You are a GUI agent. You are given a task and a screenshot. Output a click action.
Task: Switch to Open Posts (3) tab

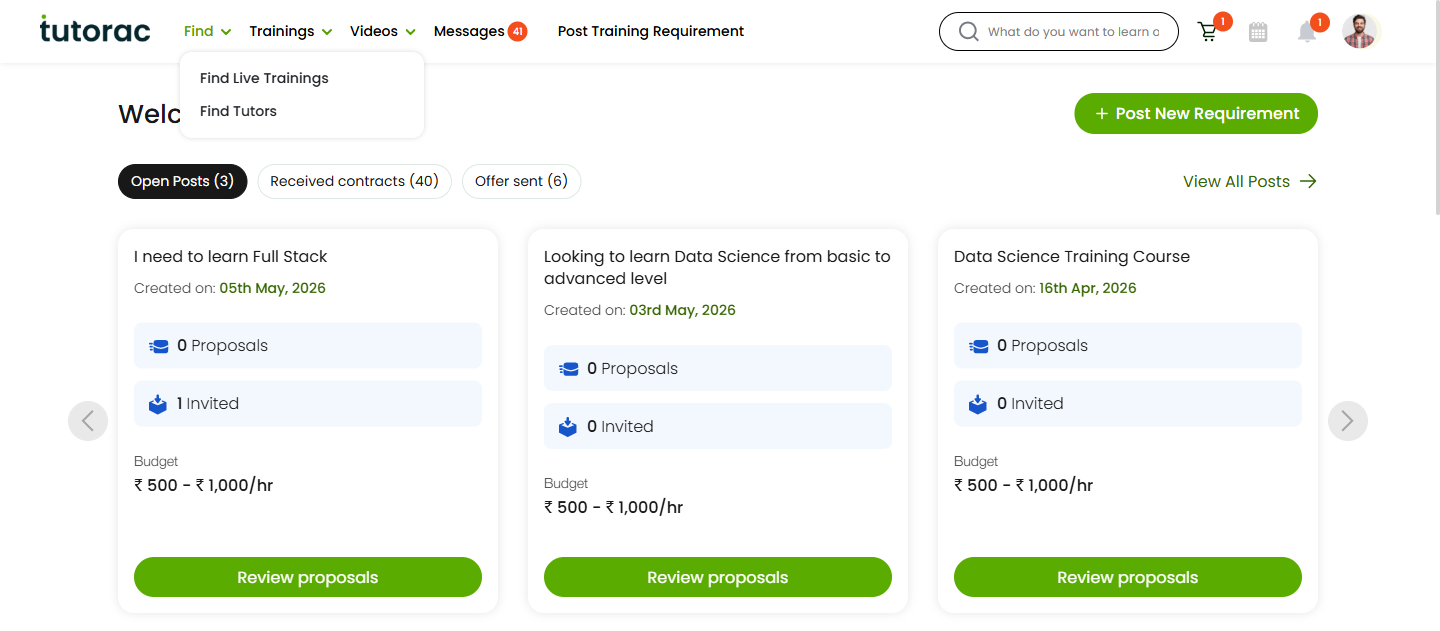182,181
